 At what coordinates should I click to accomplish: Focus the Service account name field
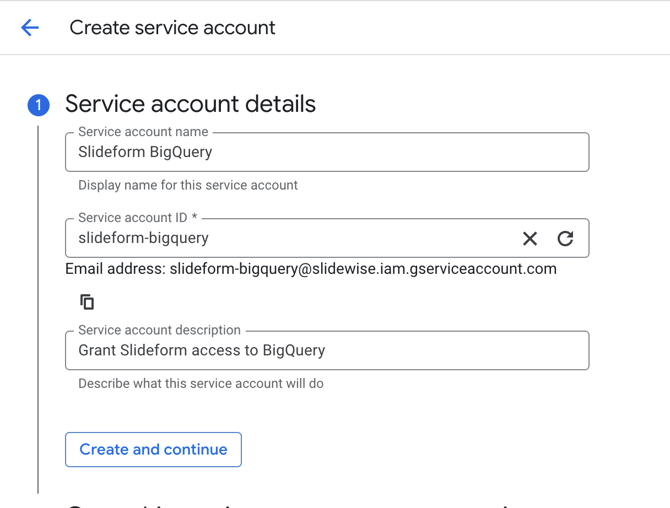point(326,153)
